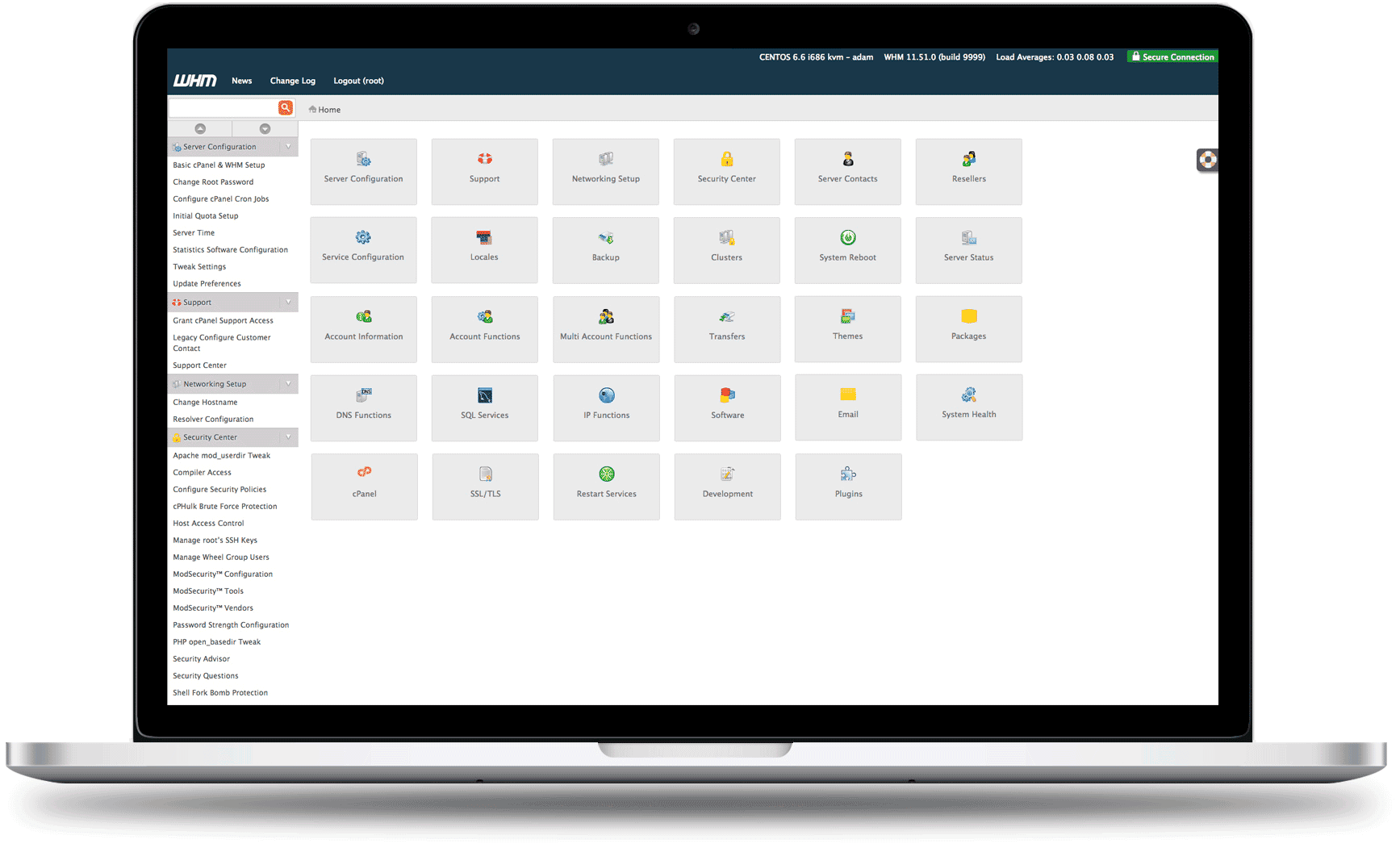Collapse the Networking Setup sidebar section arrow

288,384
